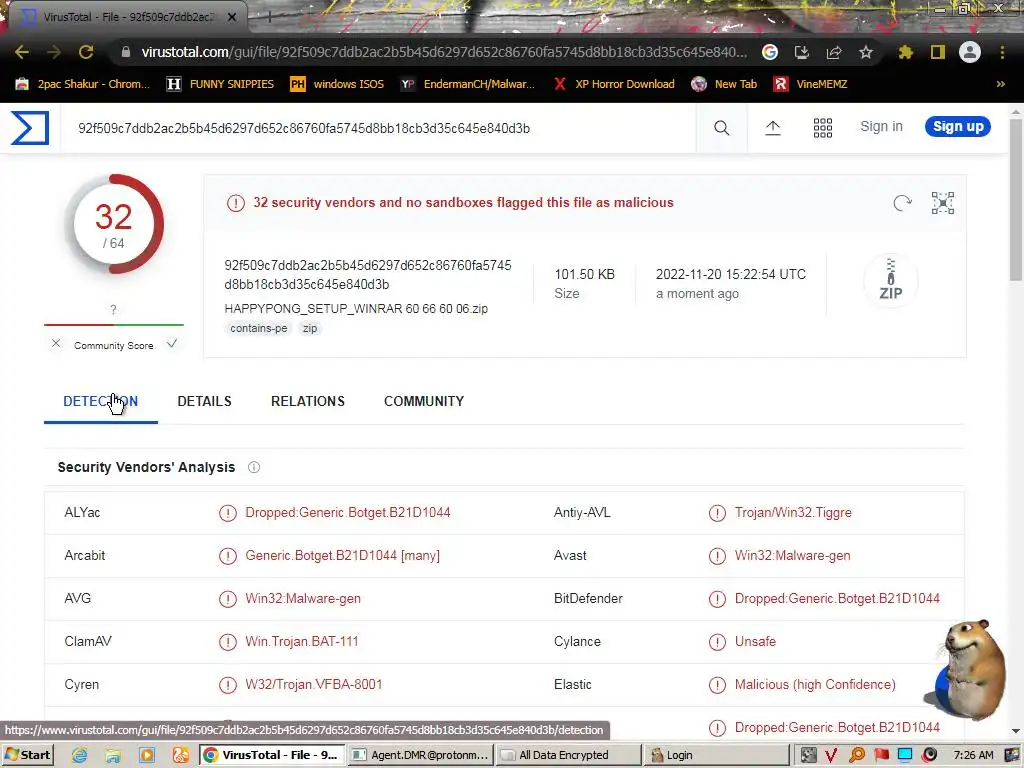
Task: Reload the VirusTotal page
Action: coord(86,52)
